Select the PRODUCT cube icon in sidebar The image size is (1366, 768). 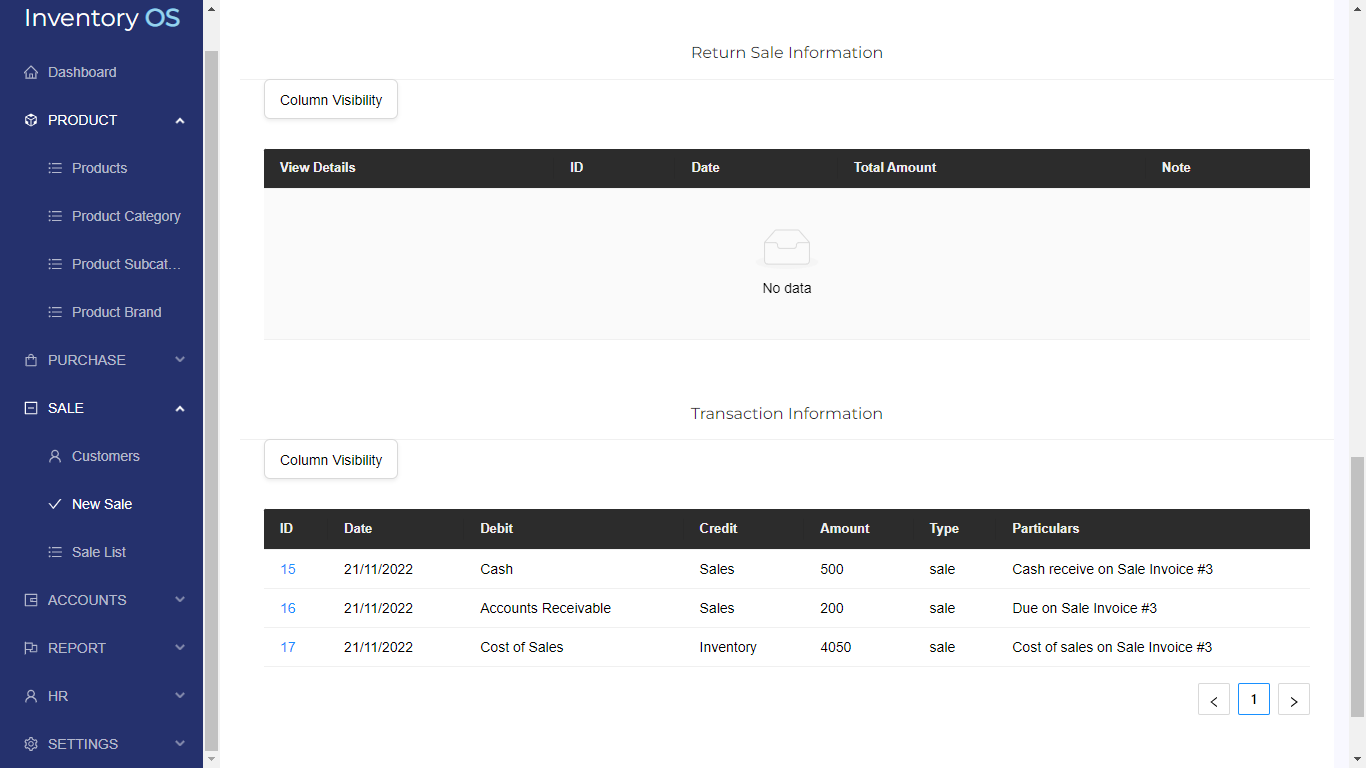[x=30, y=119]
